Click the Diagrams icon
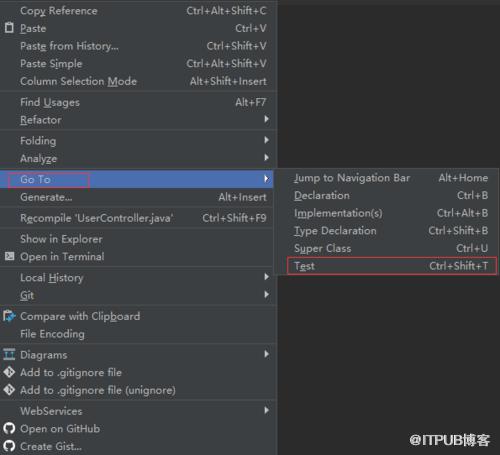This screenshot has width=500, height=455. point(9,354)
